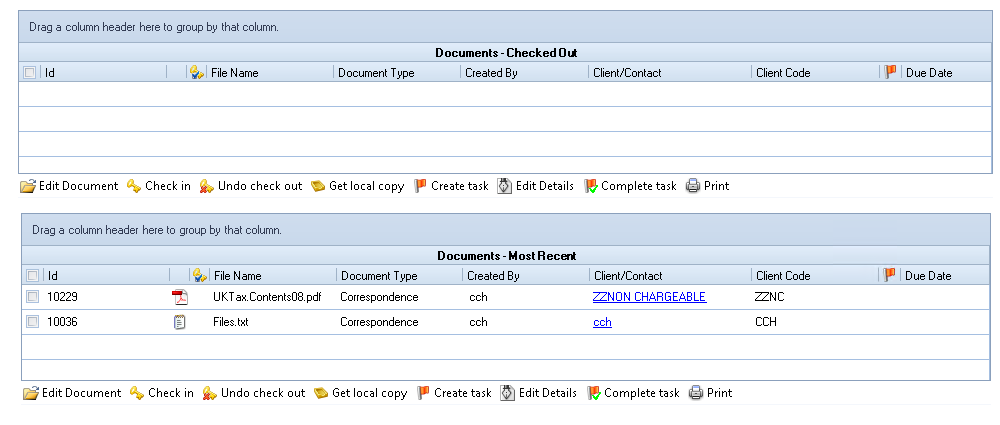Click flag column icon in Most Recent header
Screen dimensions: 1000x425
click(x=889, y=275)
